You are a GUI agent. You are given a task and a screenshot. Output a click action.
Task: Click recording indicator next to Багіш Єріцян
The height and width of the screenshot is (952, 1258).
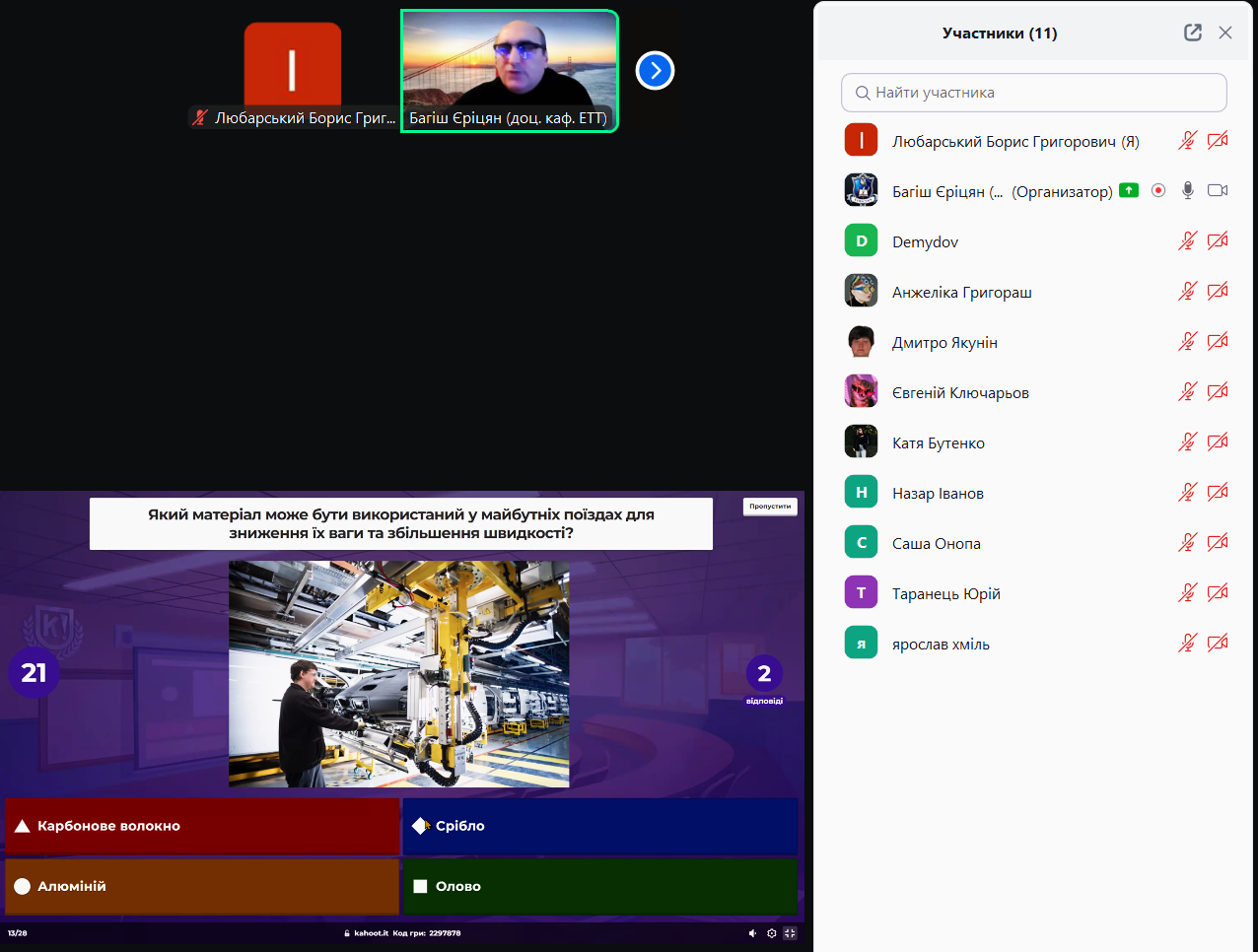(1158, 190)
